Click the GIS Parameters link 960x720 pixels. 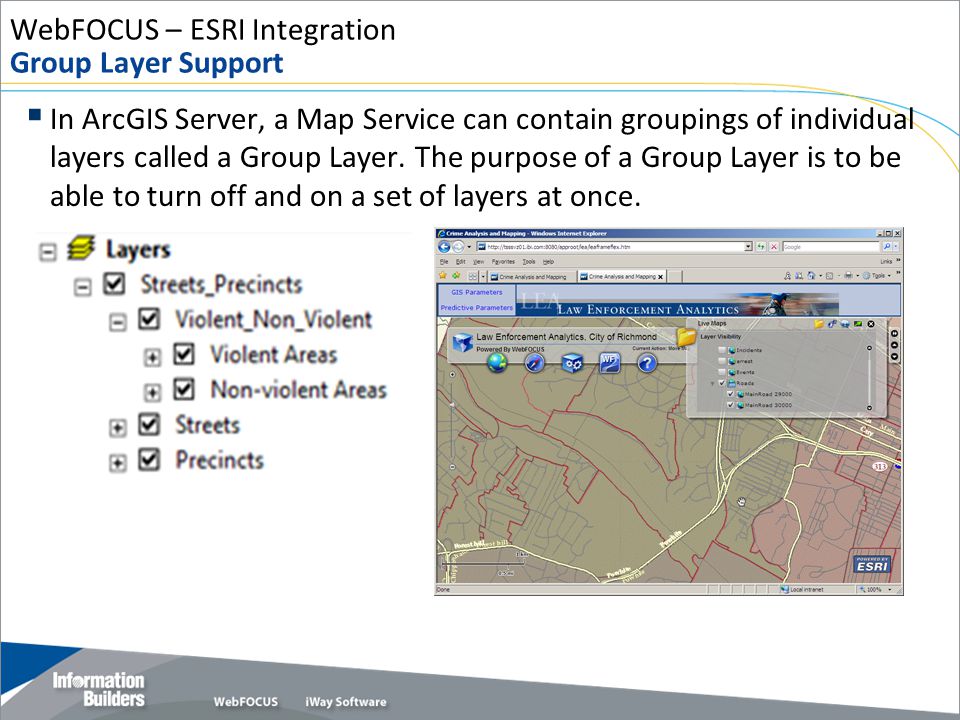pyautogui.click(x=476, y=293)
